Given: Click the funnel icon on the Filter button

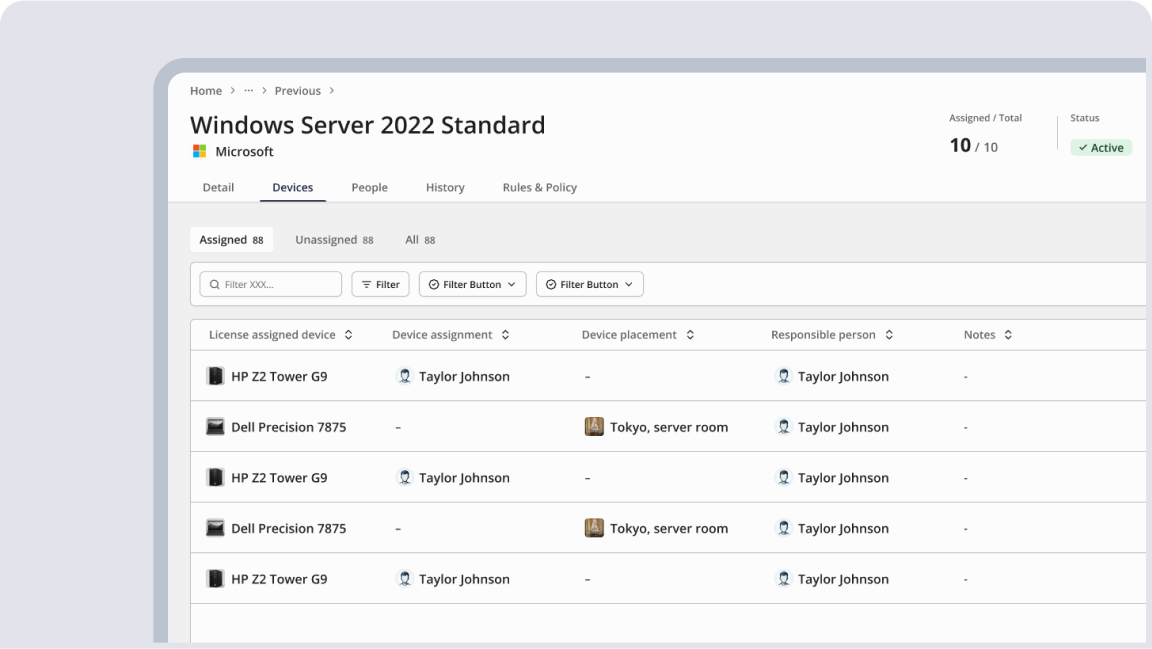Looking at the screenshot, I should click(x=366, y=284).
